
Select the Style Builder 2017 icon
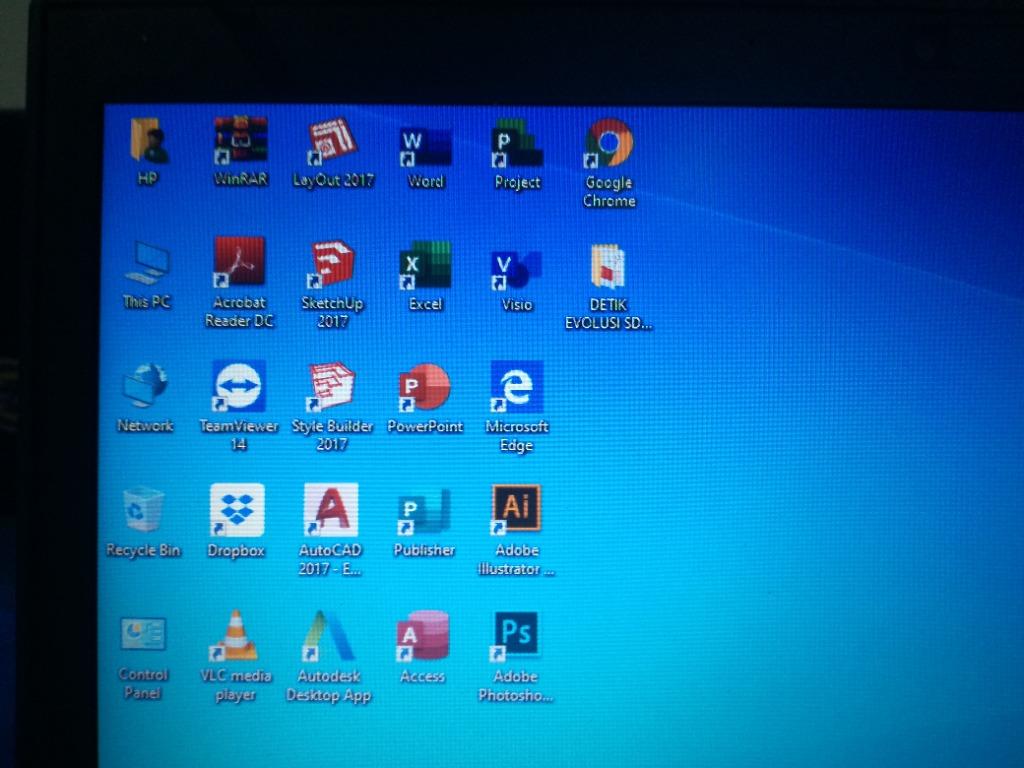(x=332, y=387)
